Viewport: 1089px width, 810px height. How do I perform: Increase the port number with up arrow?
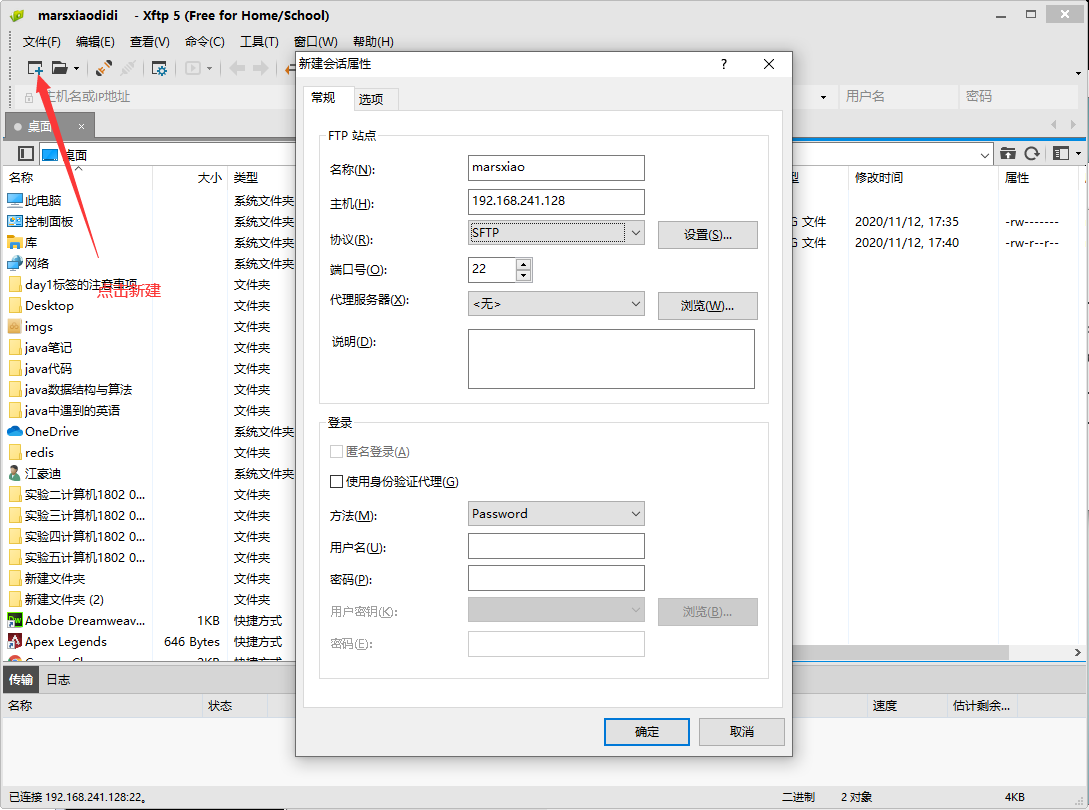[523, 264]
